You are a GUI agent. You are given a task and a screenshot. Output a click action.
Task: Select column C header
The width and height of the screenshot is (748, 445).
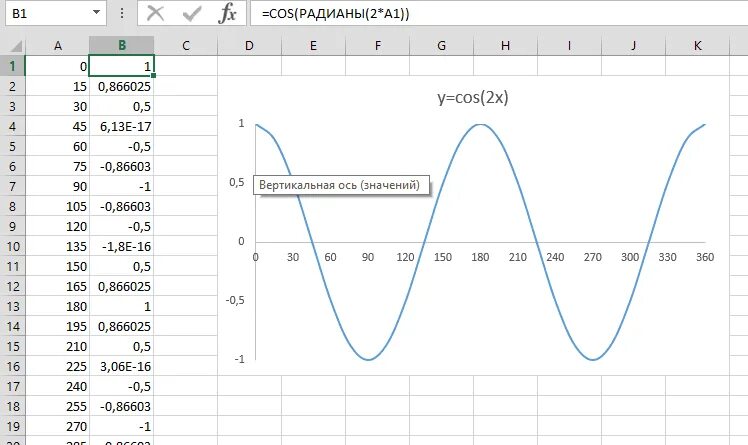[186, 46]
